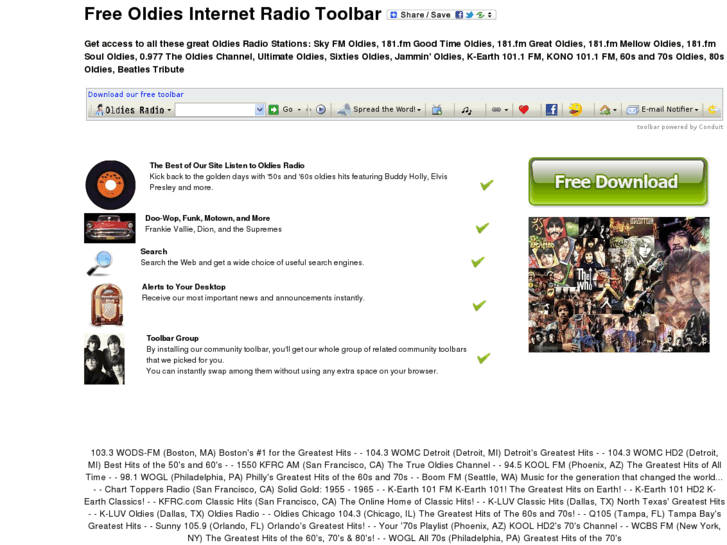Click the radio play button on toolbar
The width and height of the screenshot is (727, 545).
[320, 109]
